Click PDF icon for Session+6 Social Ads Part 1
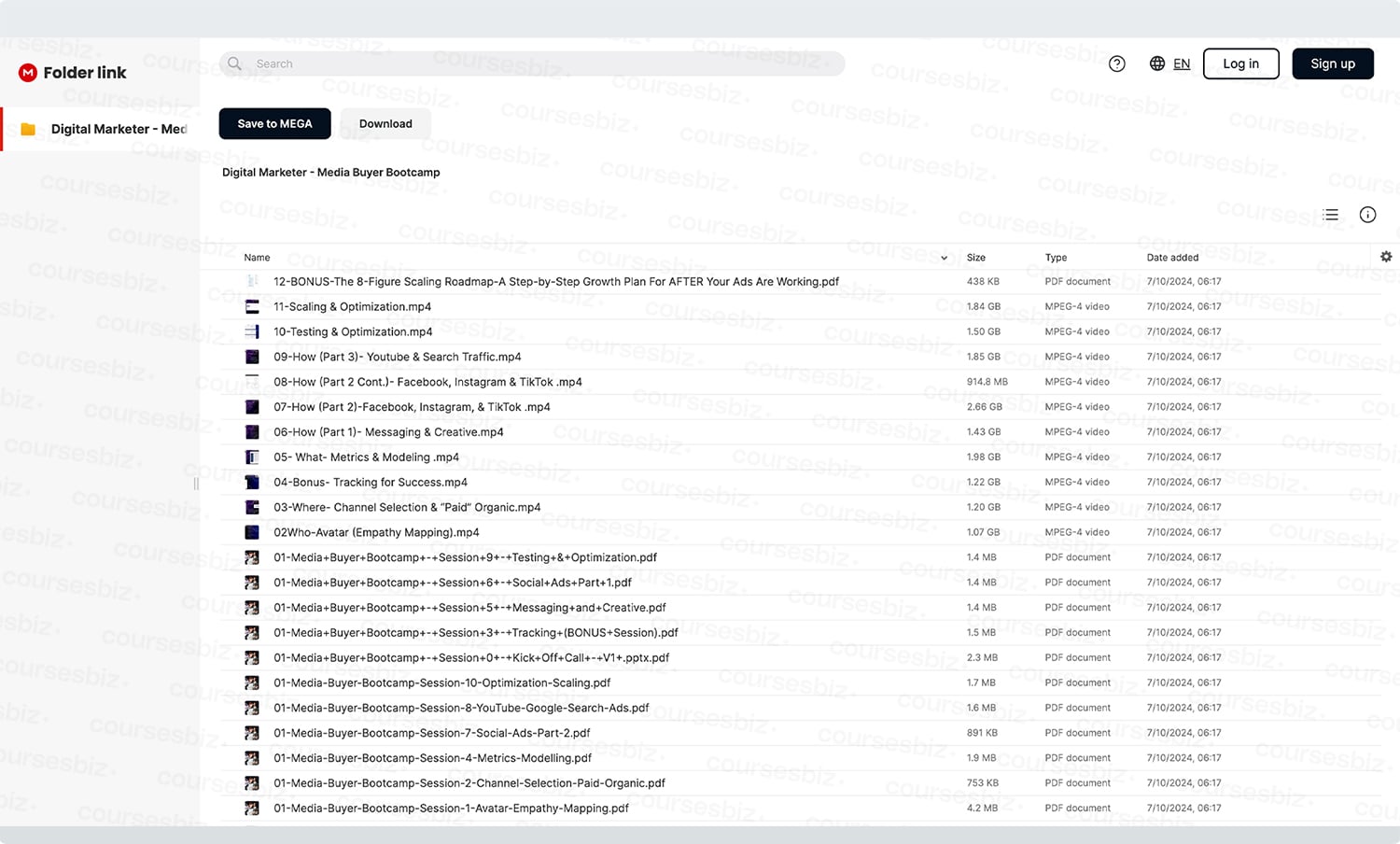 coord(252,583)
